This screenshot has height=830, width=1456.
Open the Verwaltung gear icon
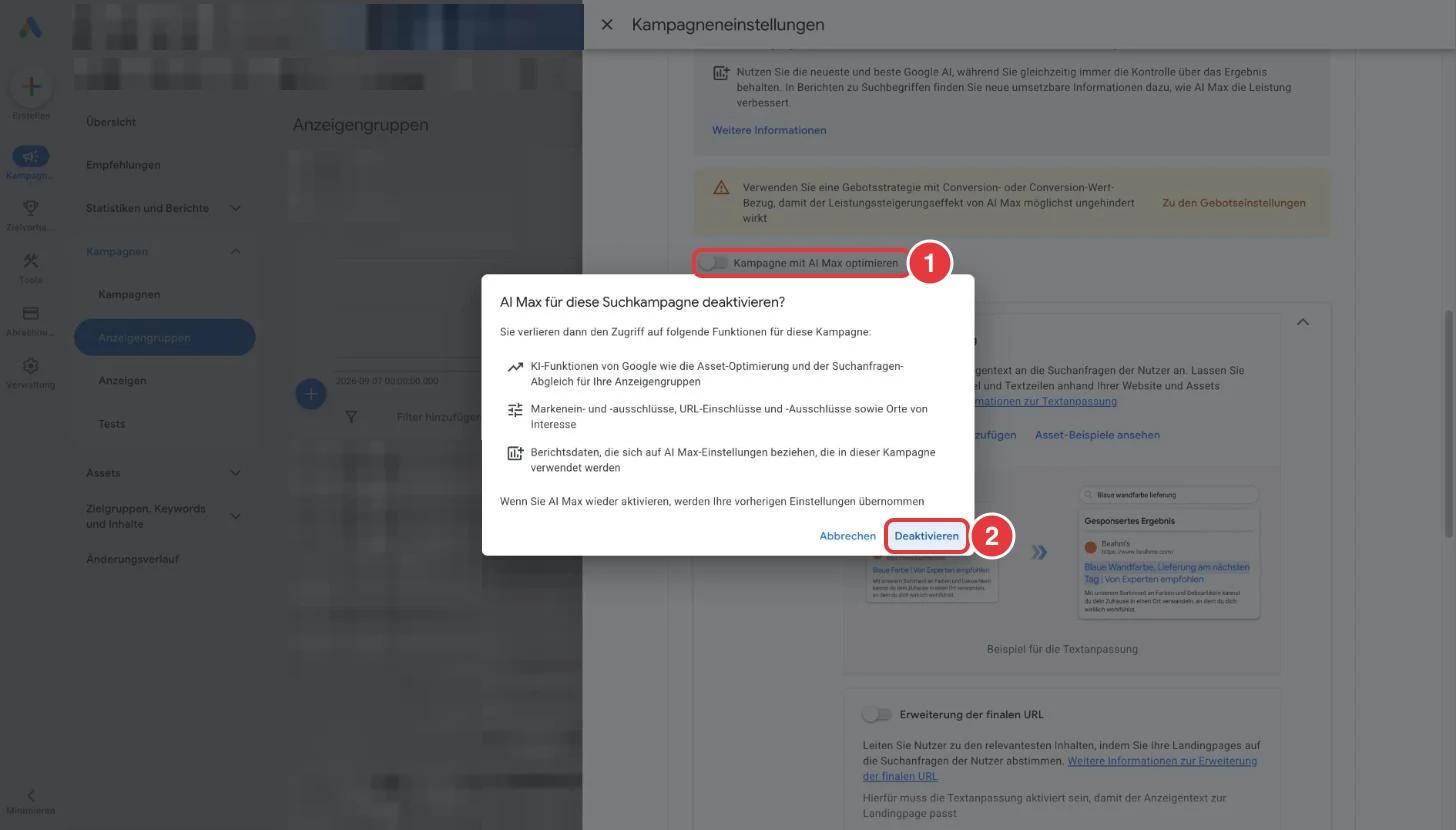tap(31, 366)
